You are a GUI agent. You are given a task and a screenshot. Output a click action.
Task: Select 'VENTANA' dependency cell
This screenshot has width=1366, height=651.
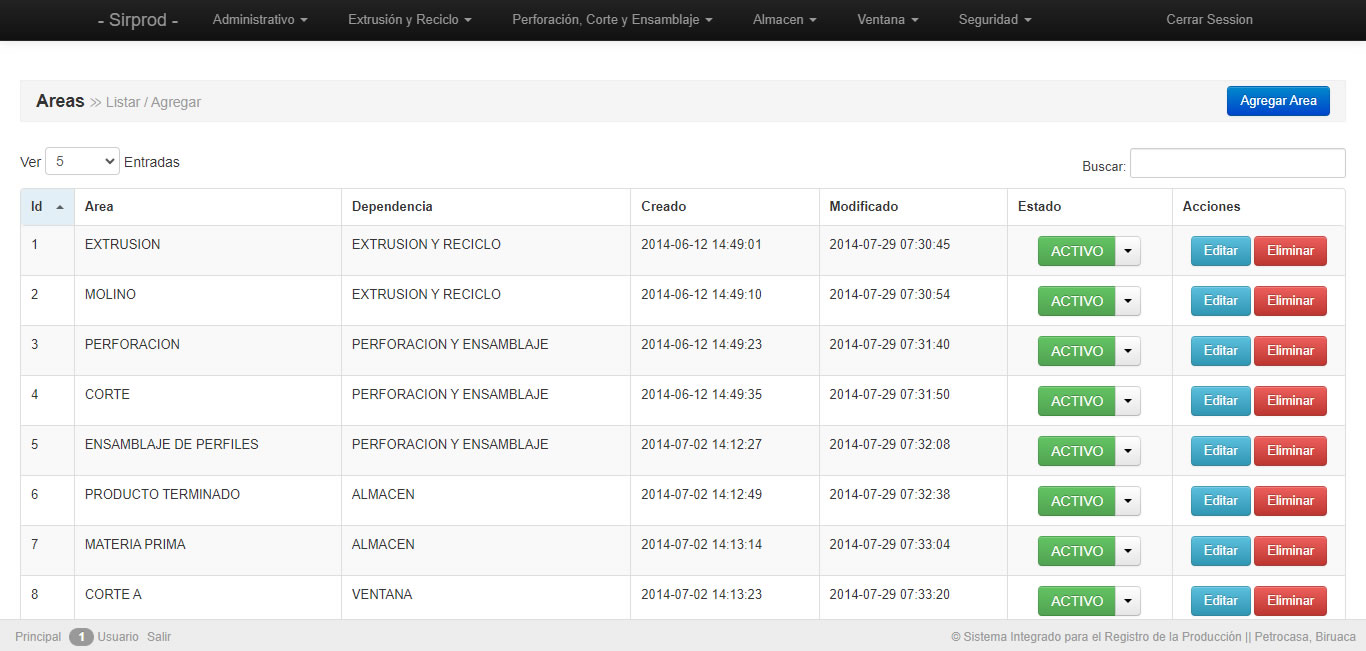382,594
